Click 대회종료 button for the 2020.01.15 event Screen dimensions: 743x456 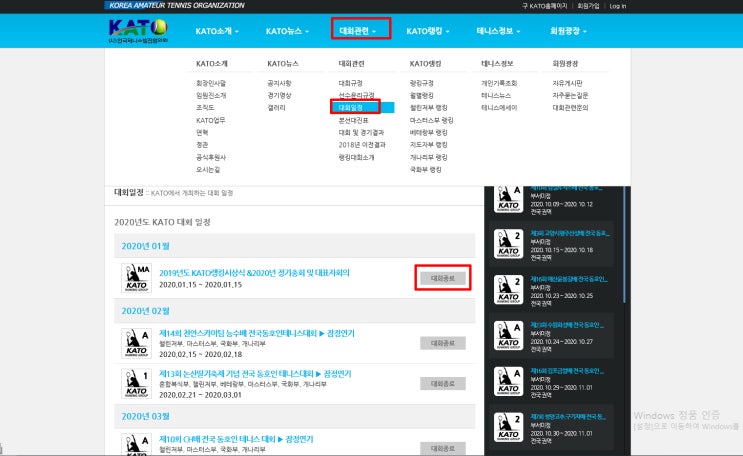coord(443,278)
